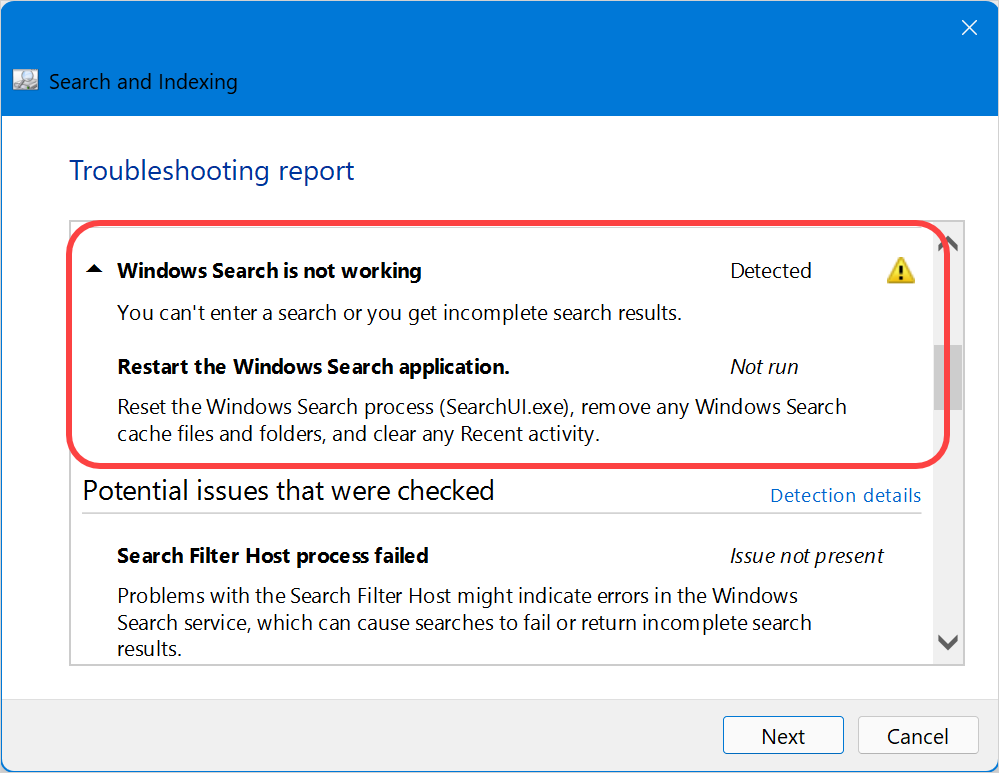
Task: Click the Cancel button
Action: click(x=917, y=735)
